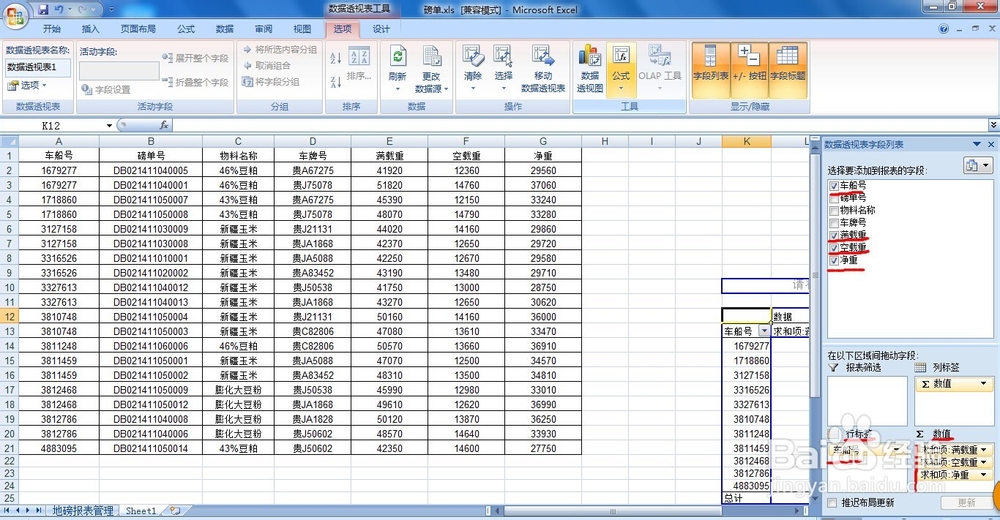
Task: Insert a 数据透视图 pivot chart
Action: (590, 69)
